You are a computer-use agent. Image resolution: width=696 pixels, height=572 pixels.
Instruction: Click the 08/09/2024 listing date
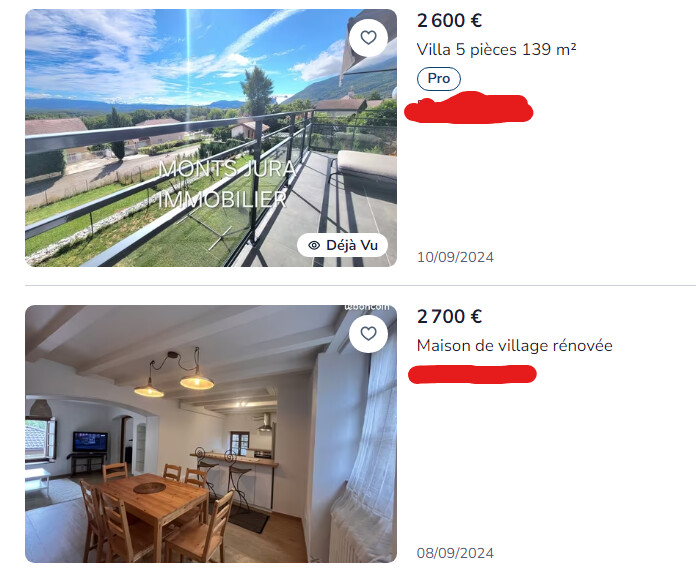[x=455, y=553]
